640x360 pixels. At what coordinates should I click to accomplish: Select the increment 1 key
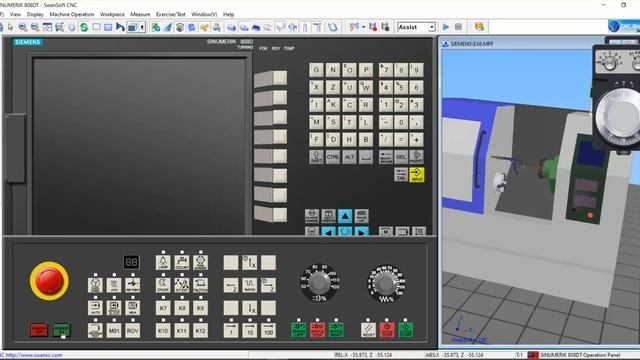pos(231,330)
